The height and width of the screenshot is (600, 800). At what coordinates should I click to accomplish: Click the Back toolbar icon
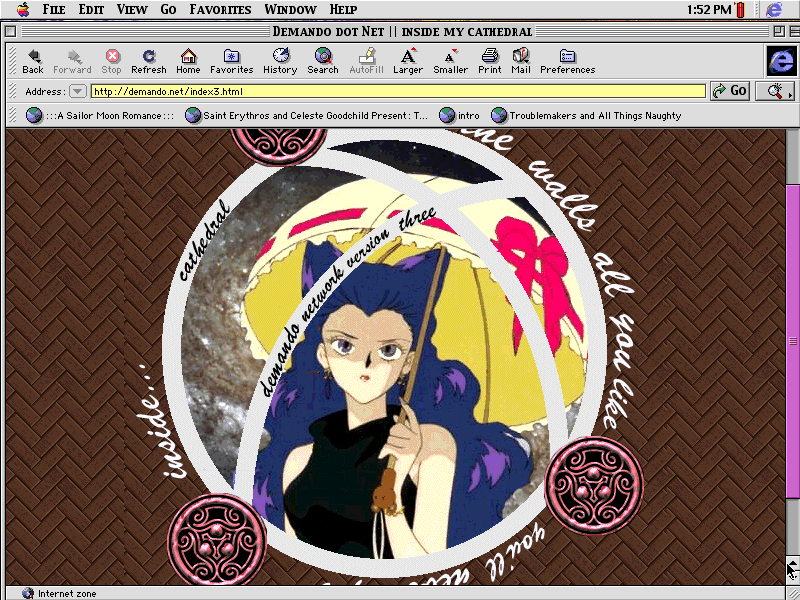pos(33,57)
